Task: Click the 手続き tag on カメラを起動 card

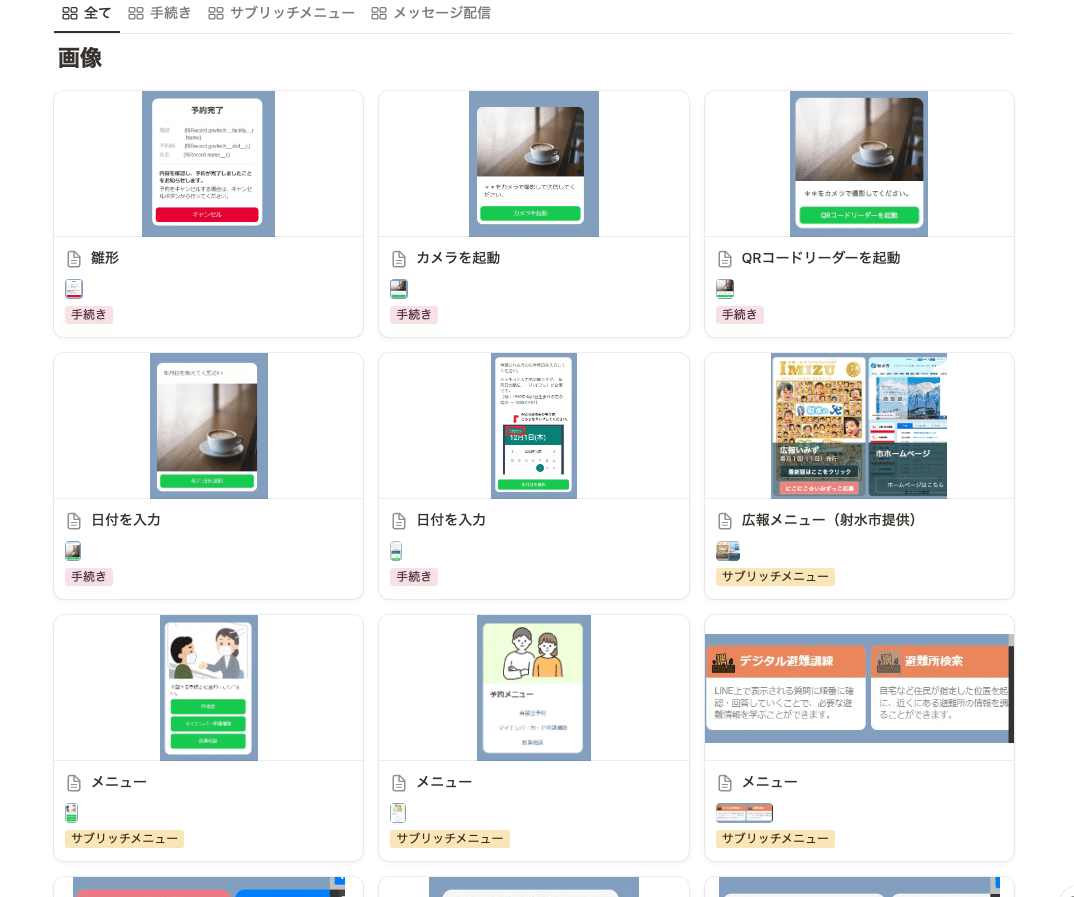Action: (414, 315)
